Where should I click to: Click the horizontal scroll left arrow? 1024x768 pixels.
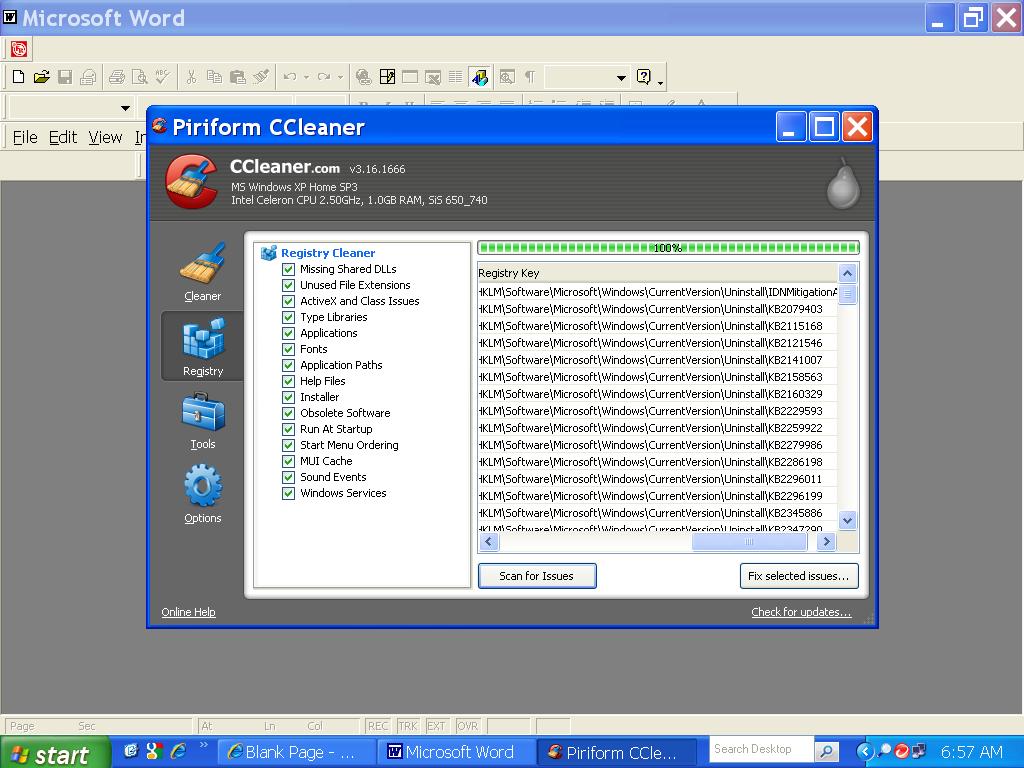pyautogui.click(x=488, y=541)
